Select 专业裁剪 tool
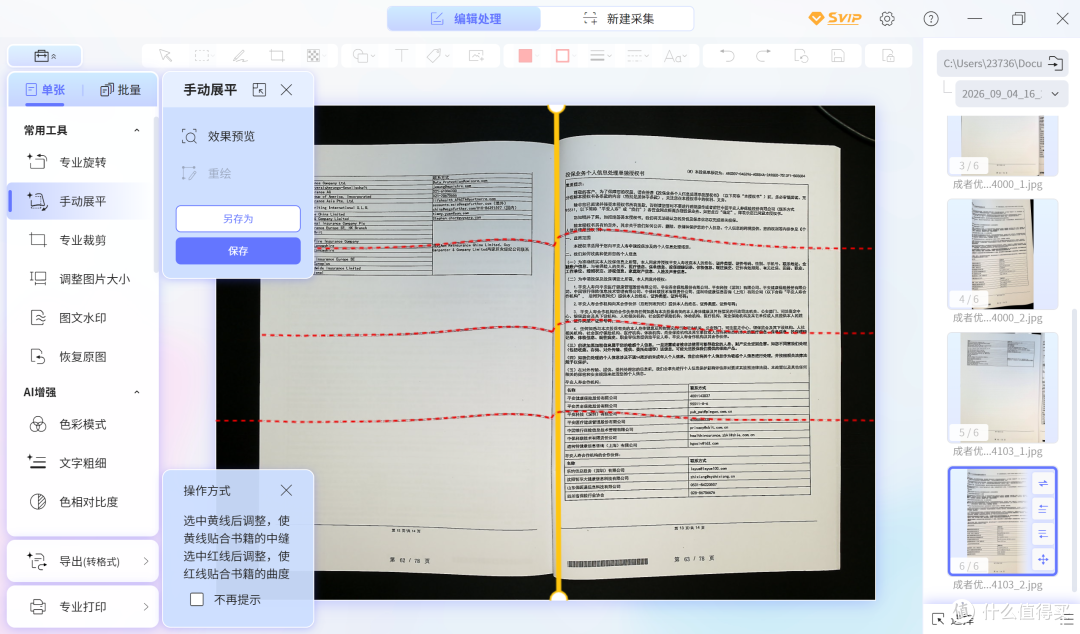The image size is (1080, 634). pos(81,240)
